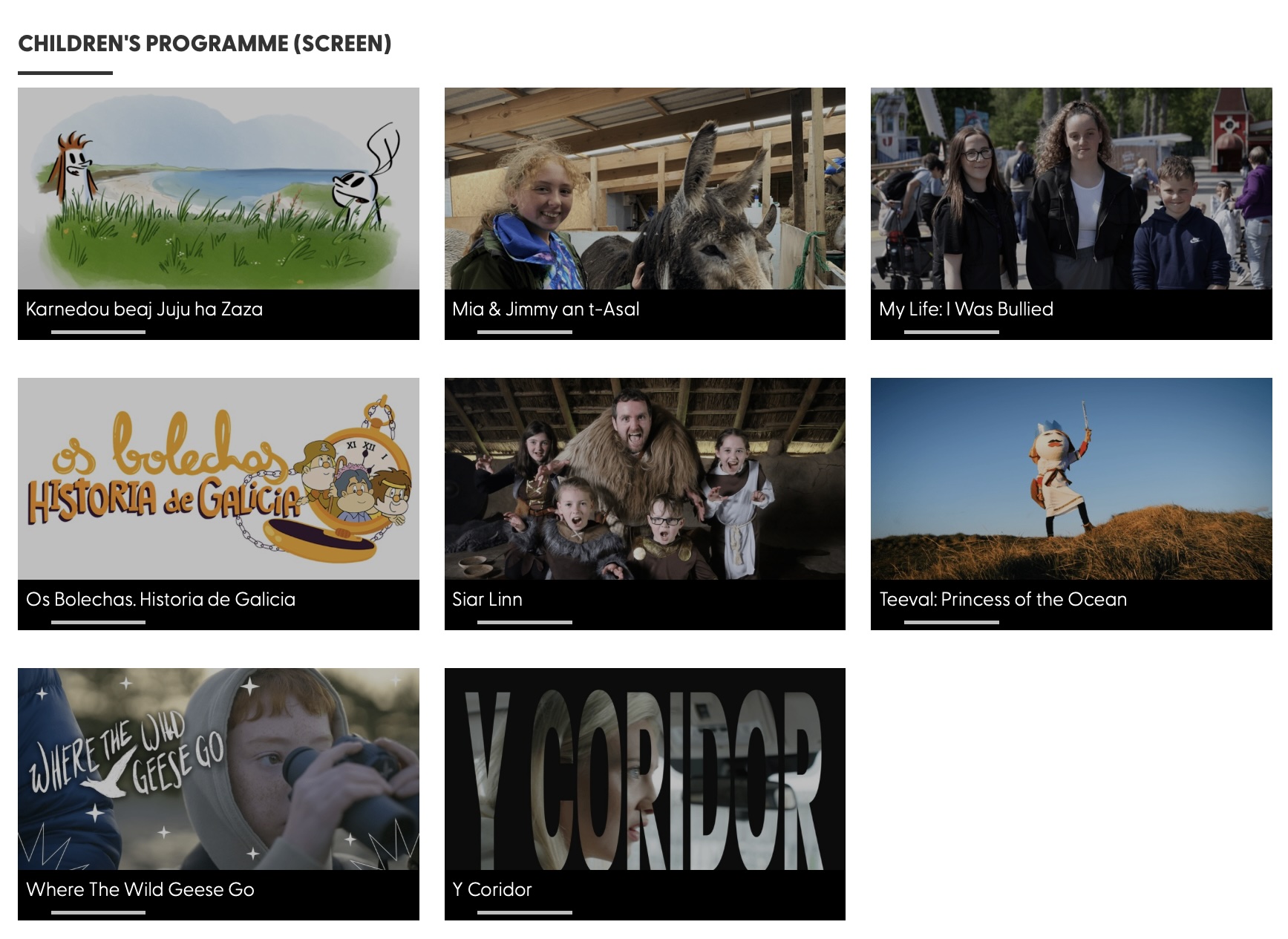Open the 'Mia & Jimmy an t-Asal' title link

(546, 309)
